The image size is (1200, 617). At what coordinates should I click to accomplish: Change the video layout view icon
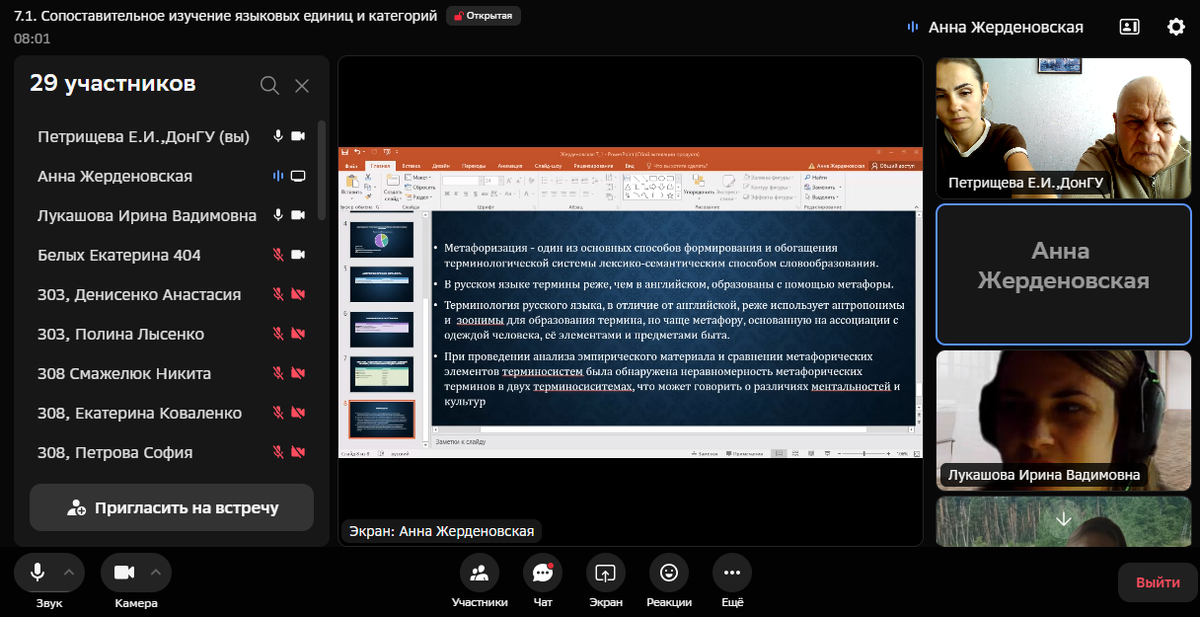point(1130,27)
